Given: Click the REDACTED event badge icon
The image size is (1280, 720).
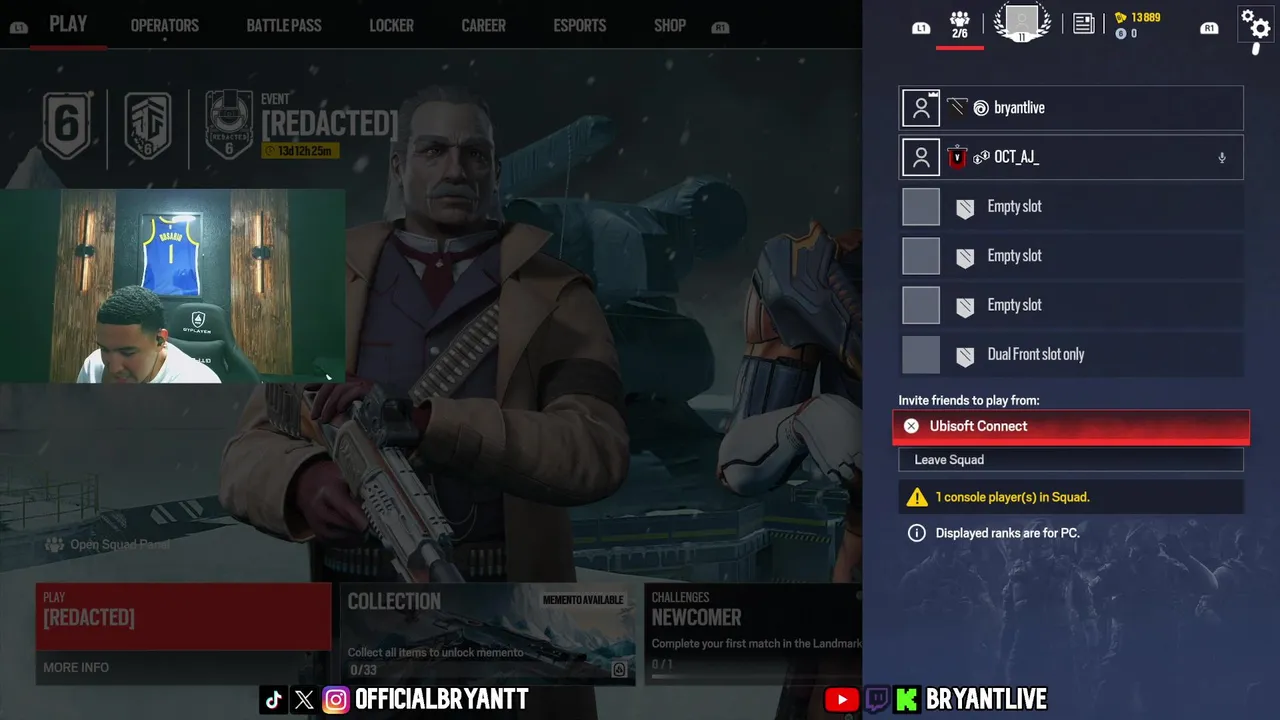Looking at the screenshot, I should point(229,125).
